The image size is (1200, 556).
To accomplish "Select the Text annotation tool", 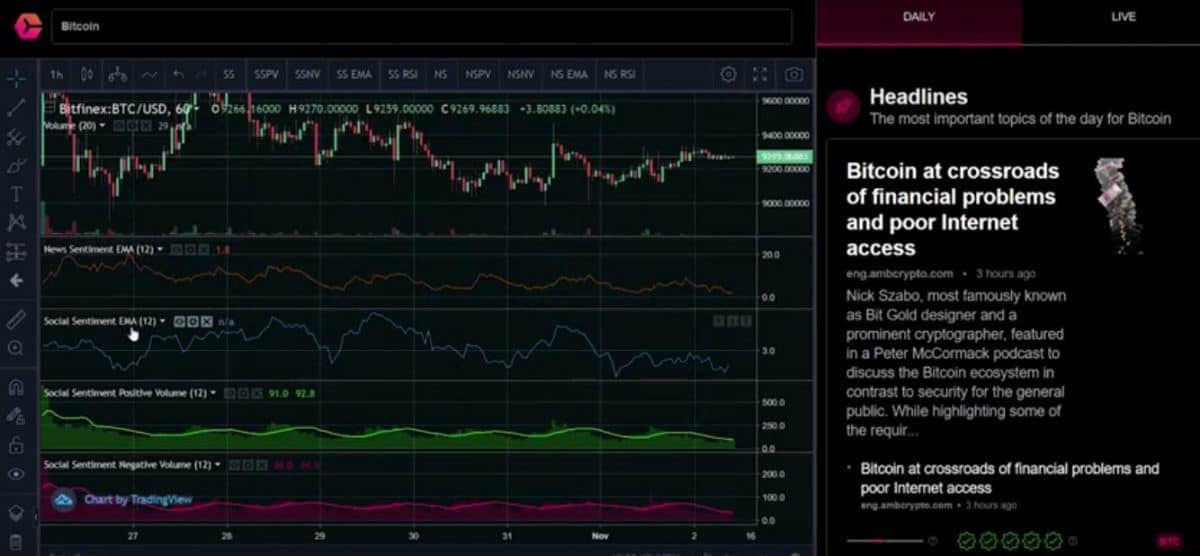I will [16, 194].
